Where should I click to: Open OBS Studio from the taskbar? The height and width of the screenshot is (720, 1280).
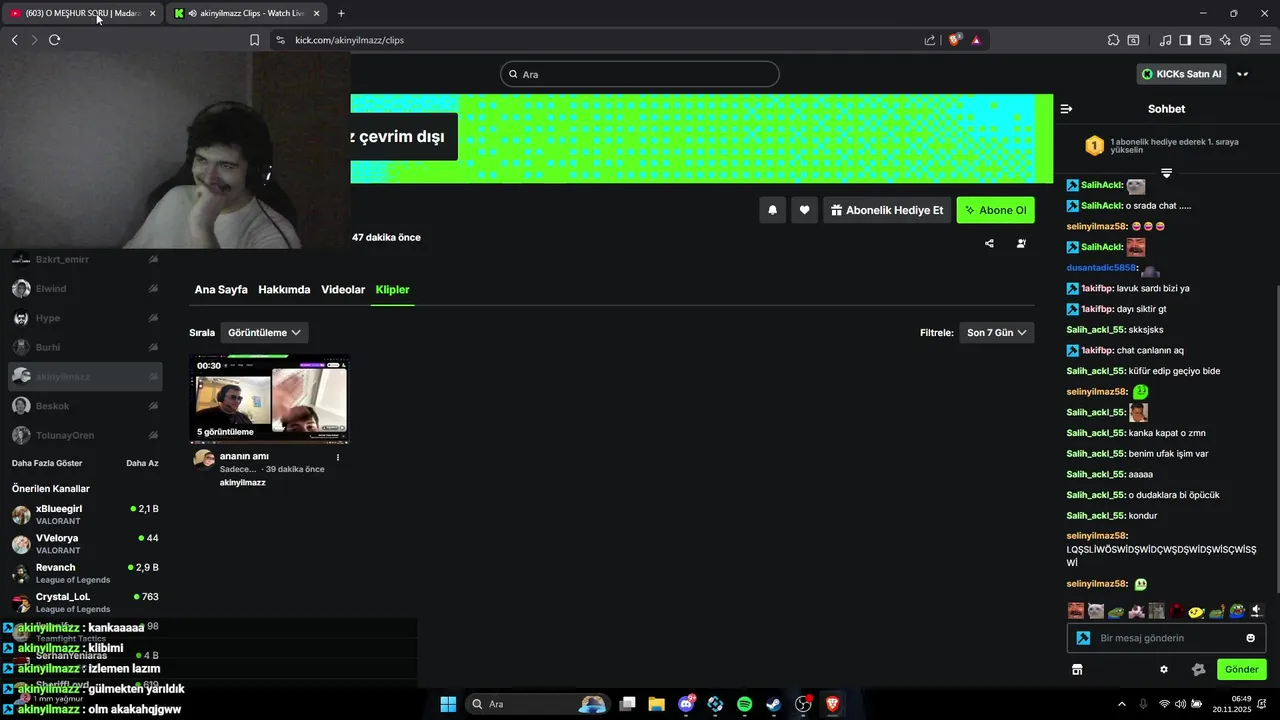coord(803,704)
